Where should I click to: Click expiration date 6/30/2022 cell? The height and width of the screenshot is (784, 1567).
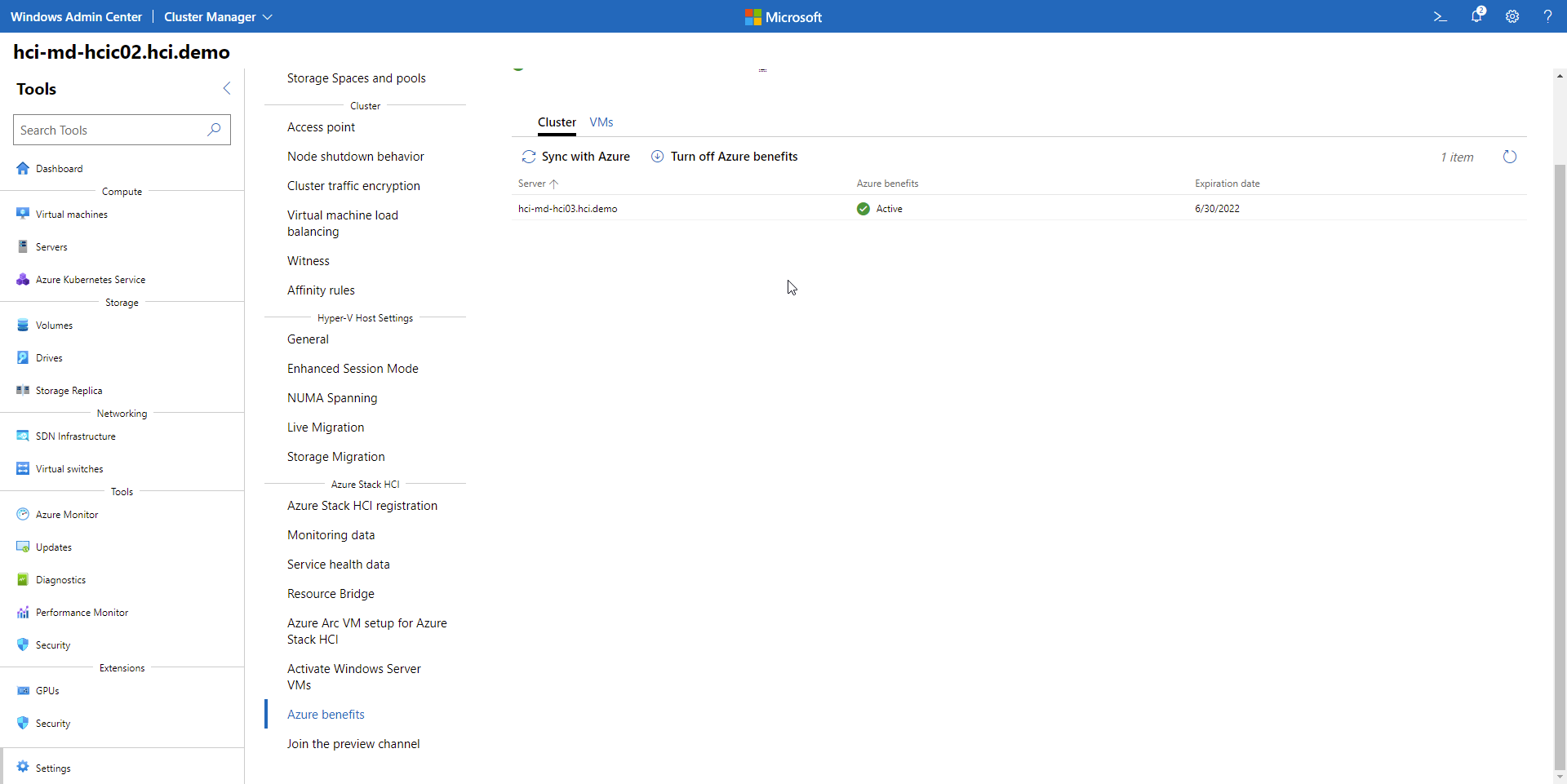click(x=1217, y=209)
